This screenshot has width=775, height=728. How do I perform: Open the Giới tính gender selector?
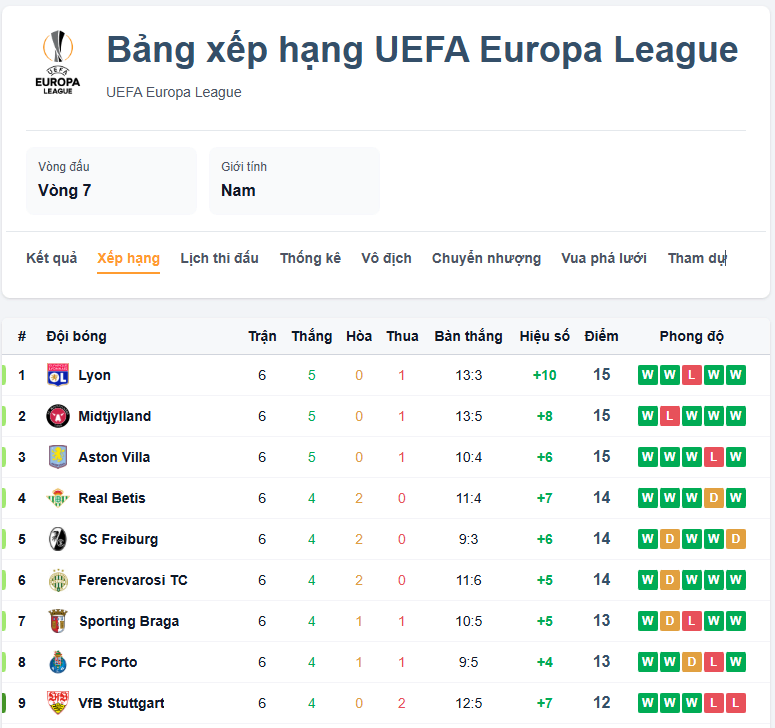[294, 181]
